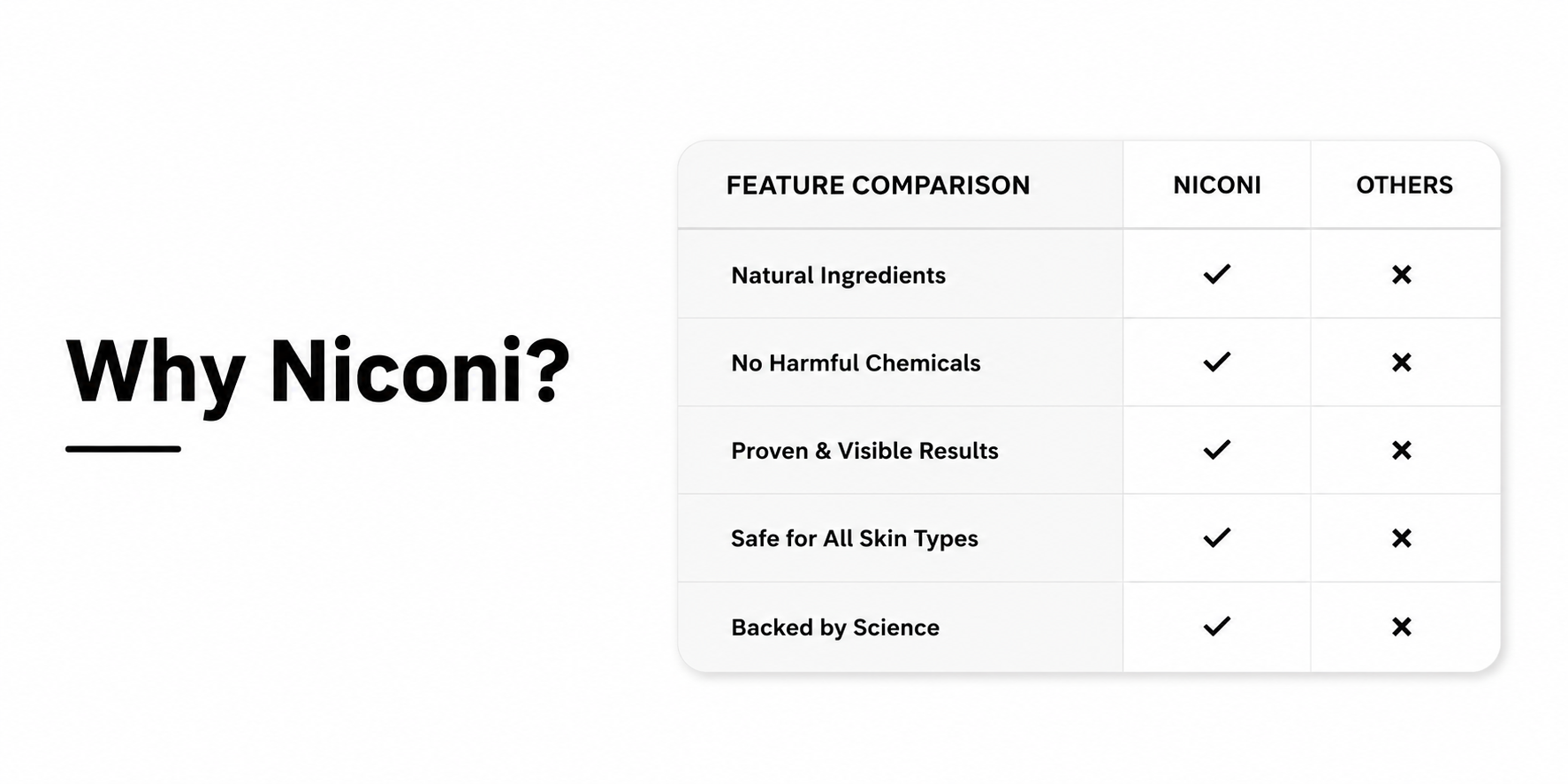Click the Why Niconi? heading
1568x784 pixels.
(x=318, y=371)
